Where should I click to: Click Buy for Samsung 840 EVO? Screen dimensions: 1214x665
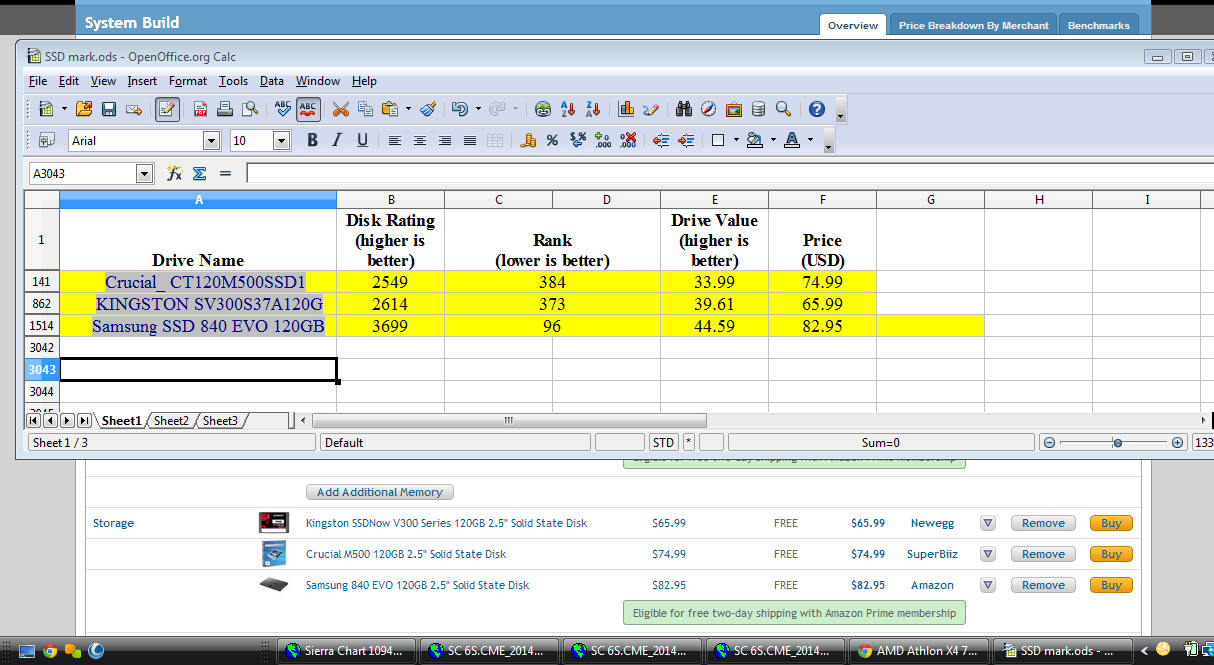pos(1111,585)
